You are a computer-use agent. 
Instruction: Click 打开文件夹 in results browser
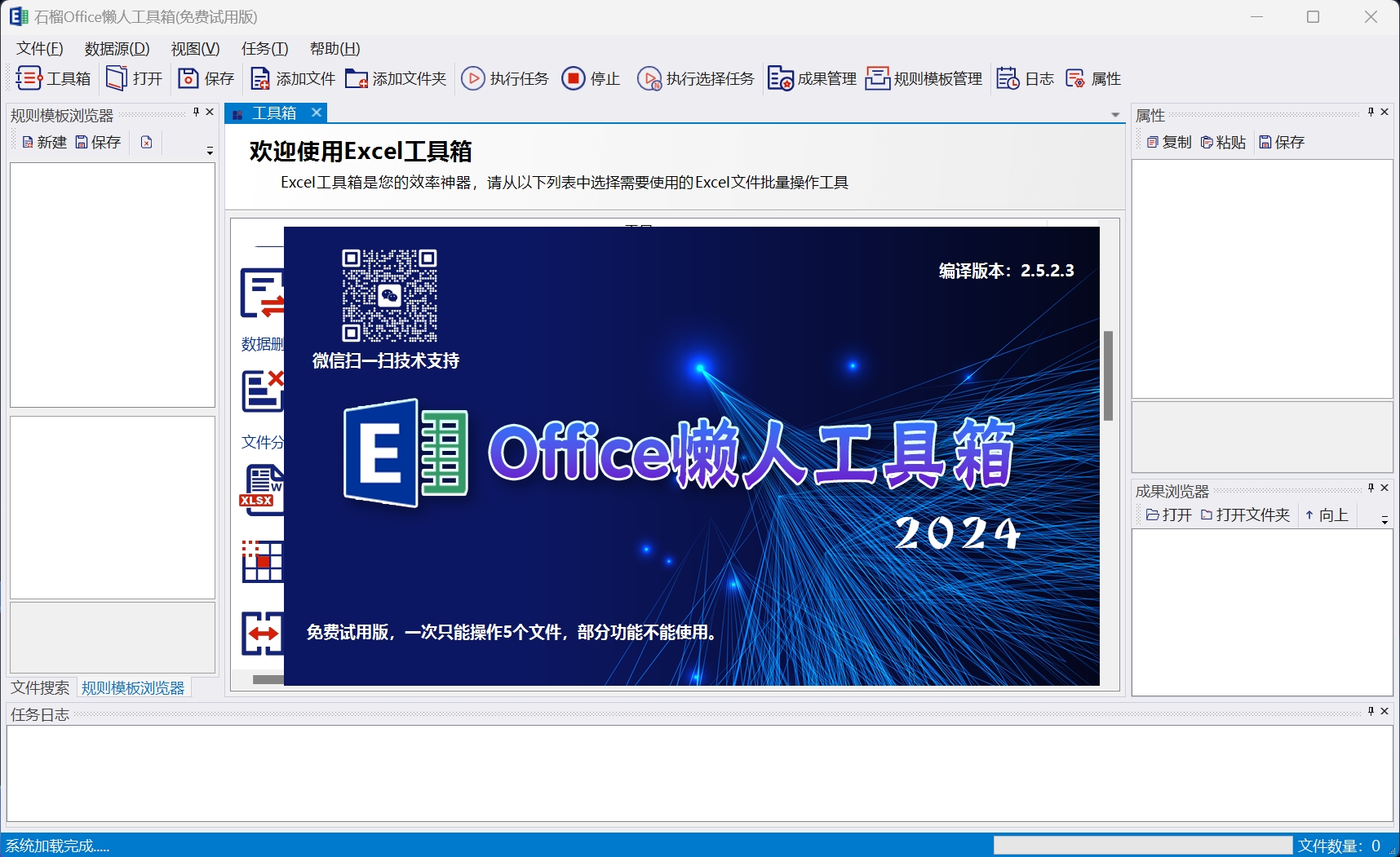[1245, 515]
